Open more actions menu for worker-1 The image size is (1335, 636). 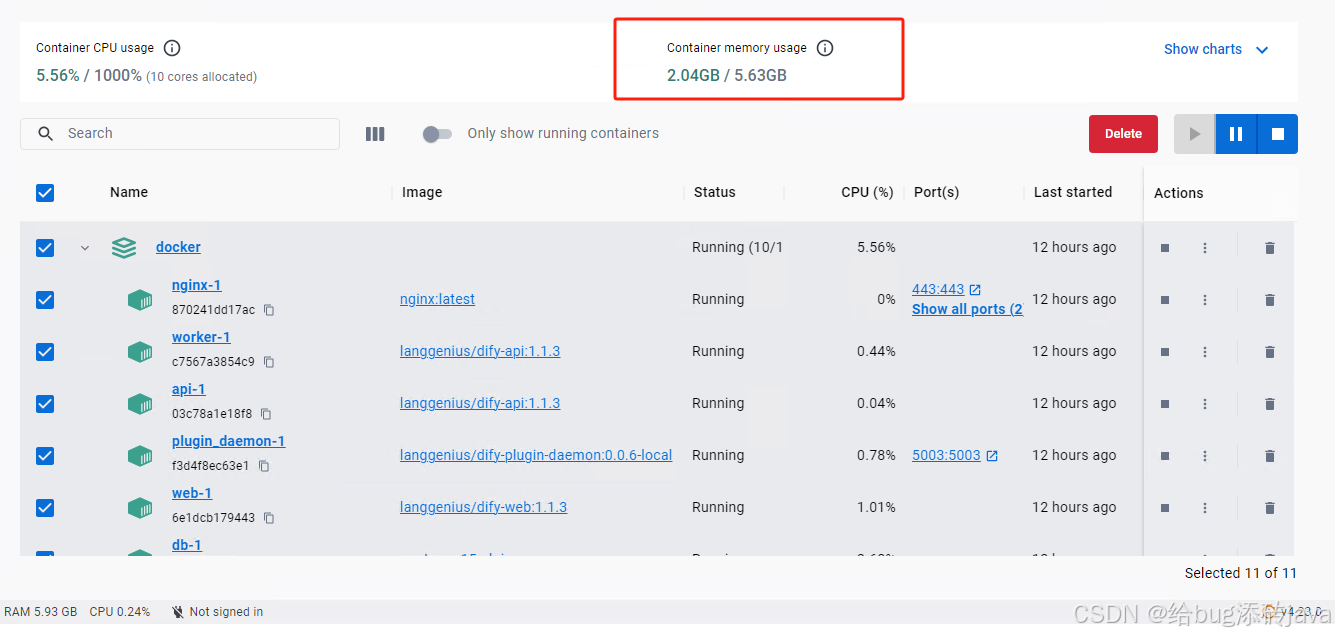point(1205,352)
